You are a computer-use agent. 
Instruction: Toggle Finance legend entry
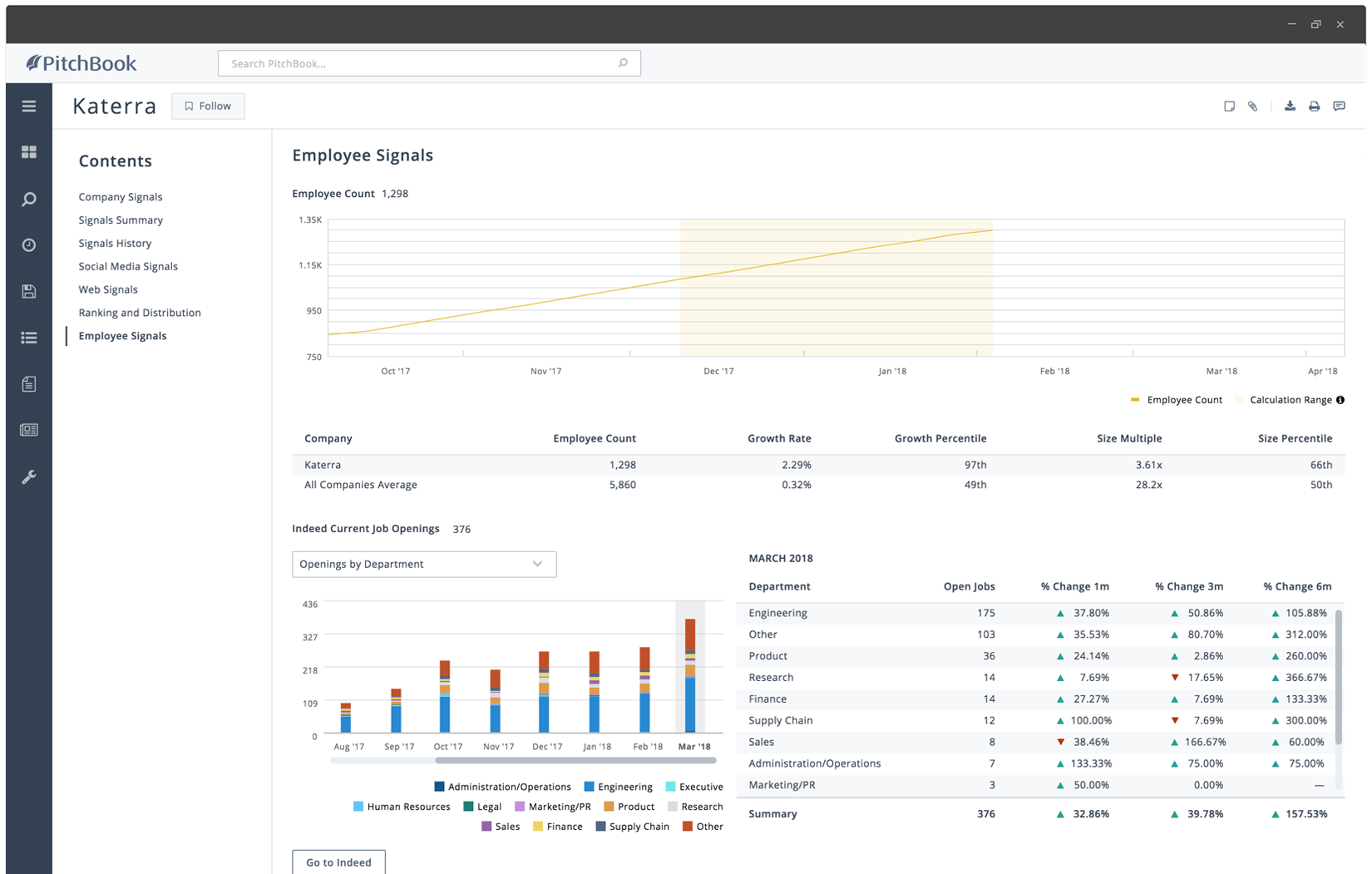point(558,827)
